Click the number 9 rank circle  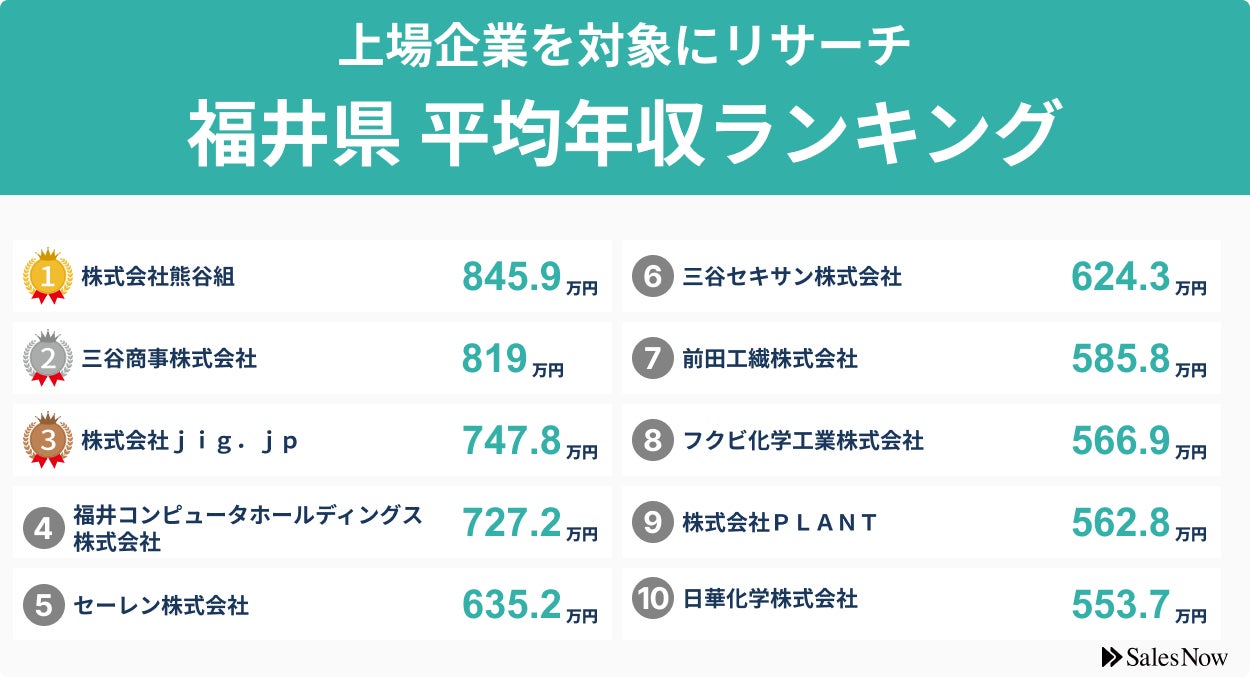click(652, 522)
